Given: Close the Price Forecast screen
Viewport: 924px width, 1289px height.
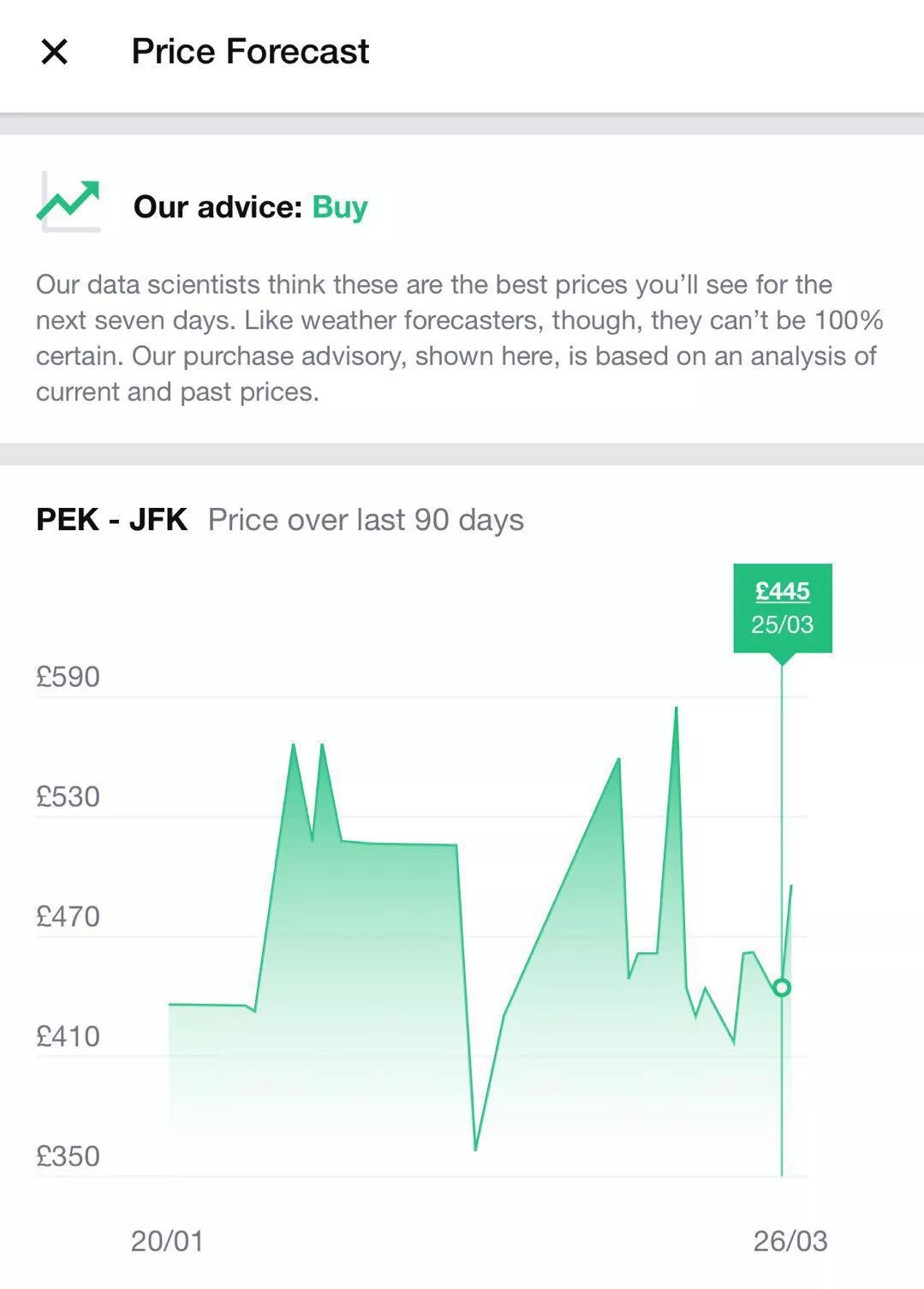Looking at the screenshot, I should click(x=54, y=52).
